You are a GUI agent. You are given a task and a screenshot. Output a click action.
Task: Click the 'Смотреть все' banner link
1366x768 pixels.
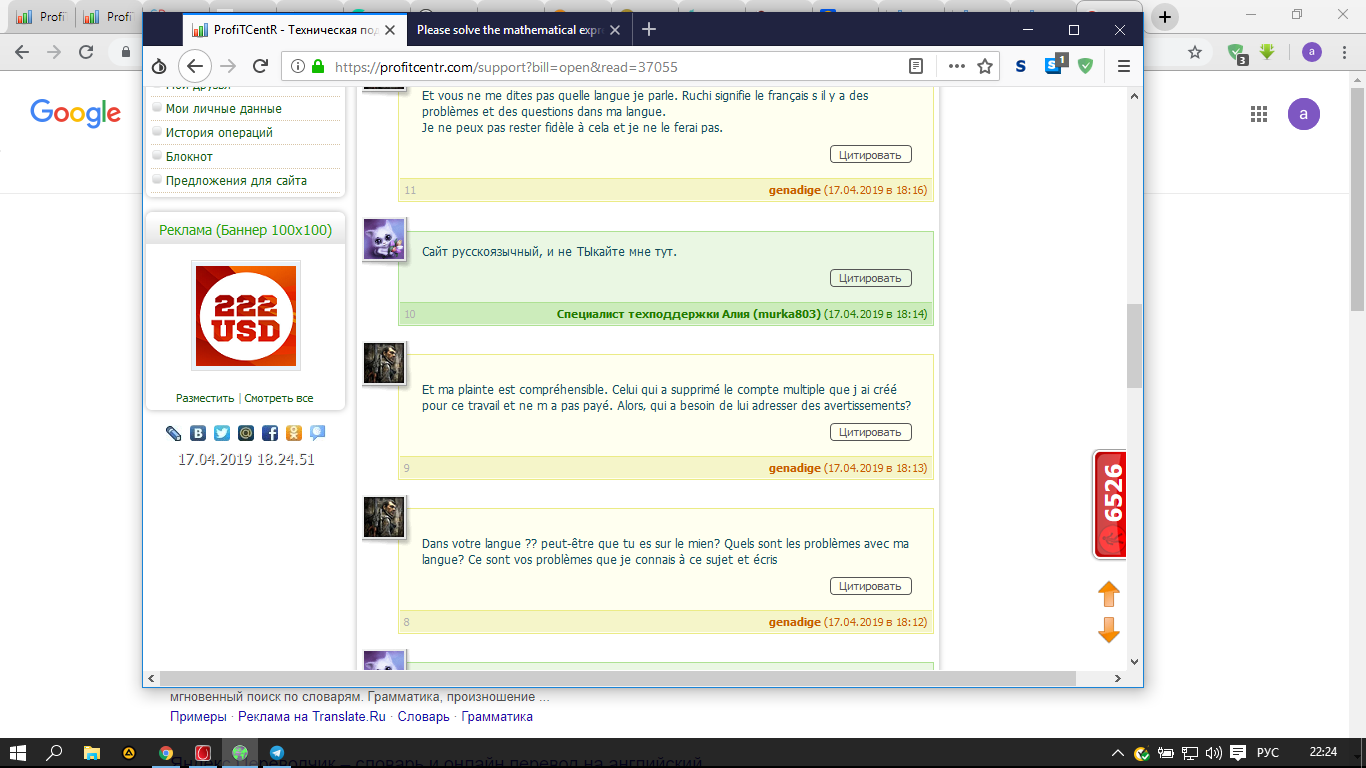click(x=279, y=398)
